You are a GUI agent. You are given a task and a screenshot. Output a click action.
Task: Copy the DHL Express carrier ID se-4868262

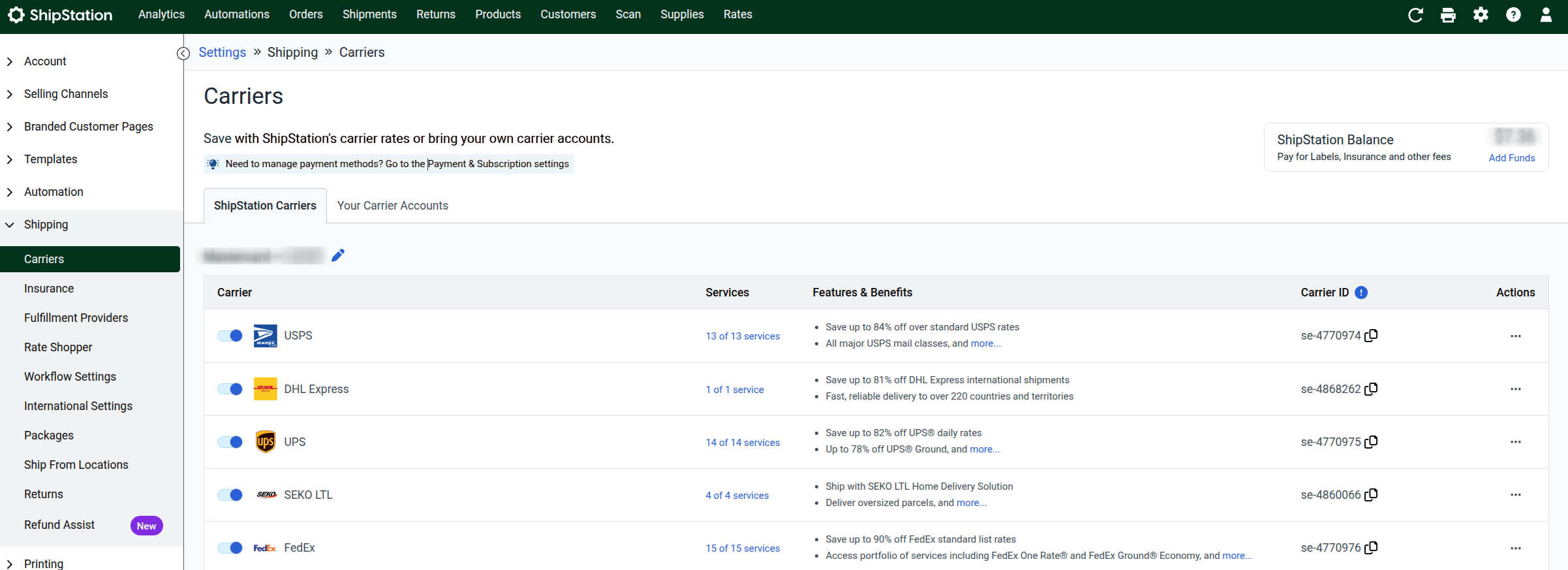coord(1371,389)
